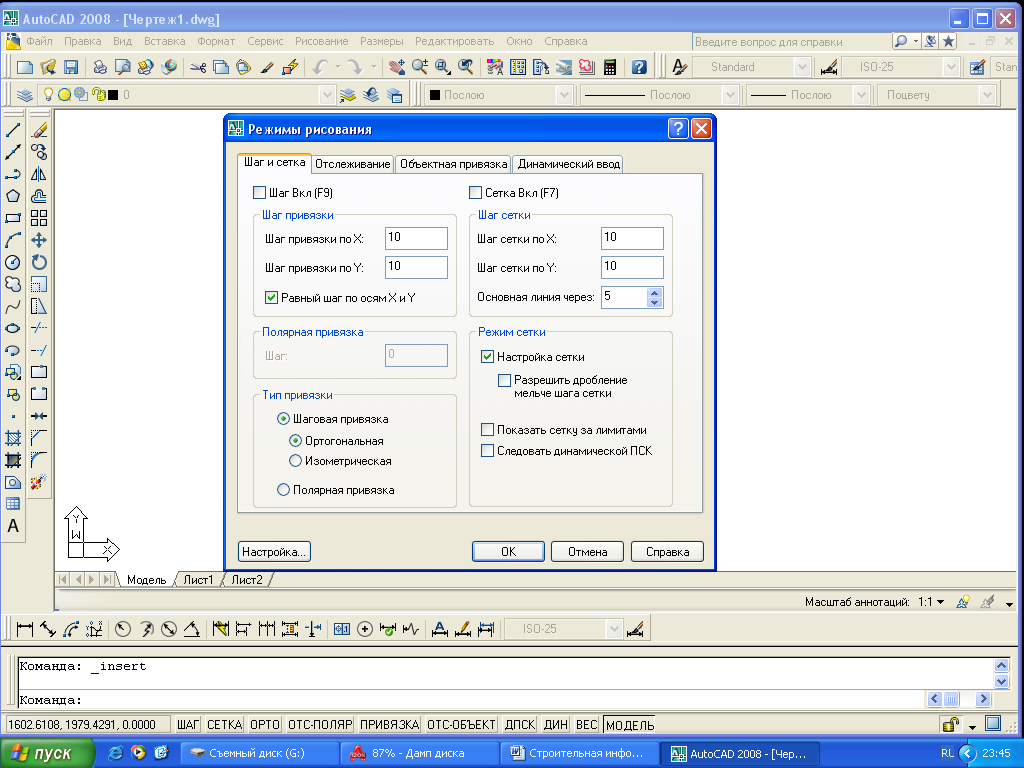The height and width of the screenshot is (768, 1024).
Task: Open the Windows пуск start button
Action: coord(47,753)
